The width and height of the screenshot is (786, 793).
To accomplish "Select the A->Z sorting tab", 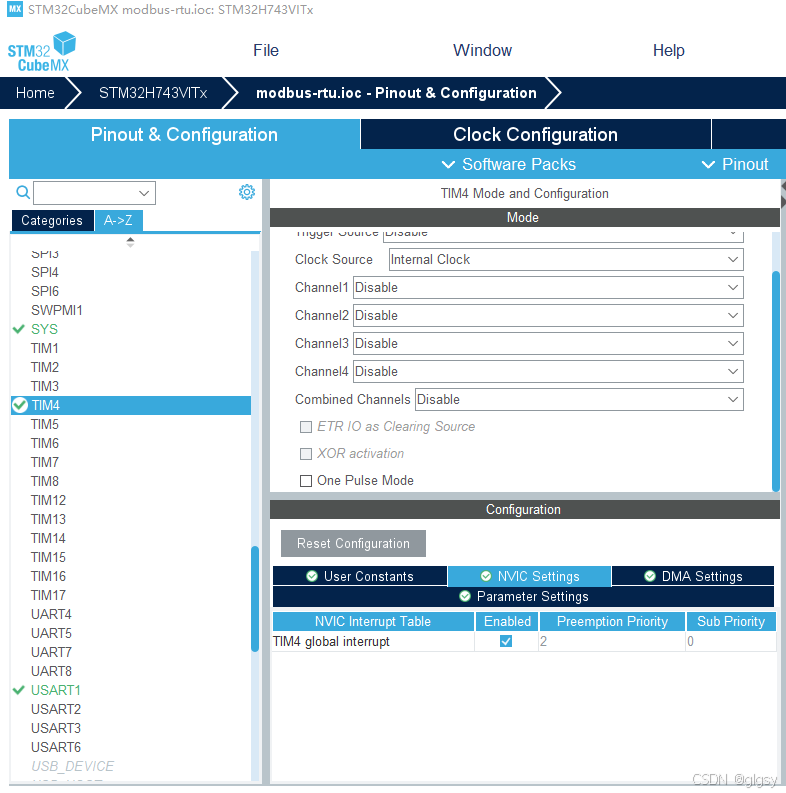I will tap(118, 221).
